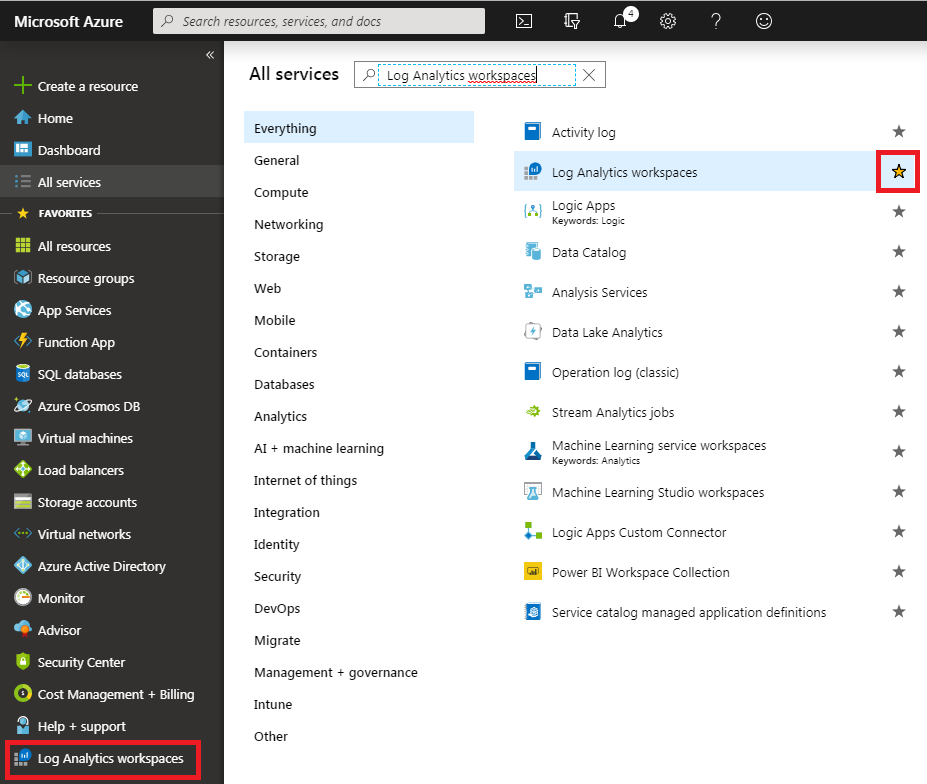Select the AI + machine learning category

(x=318, y=448)
